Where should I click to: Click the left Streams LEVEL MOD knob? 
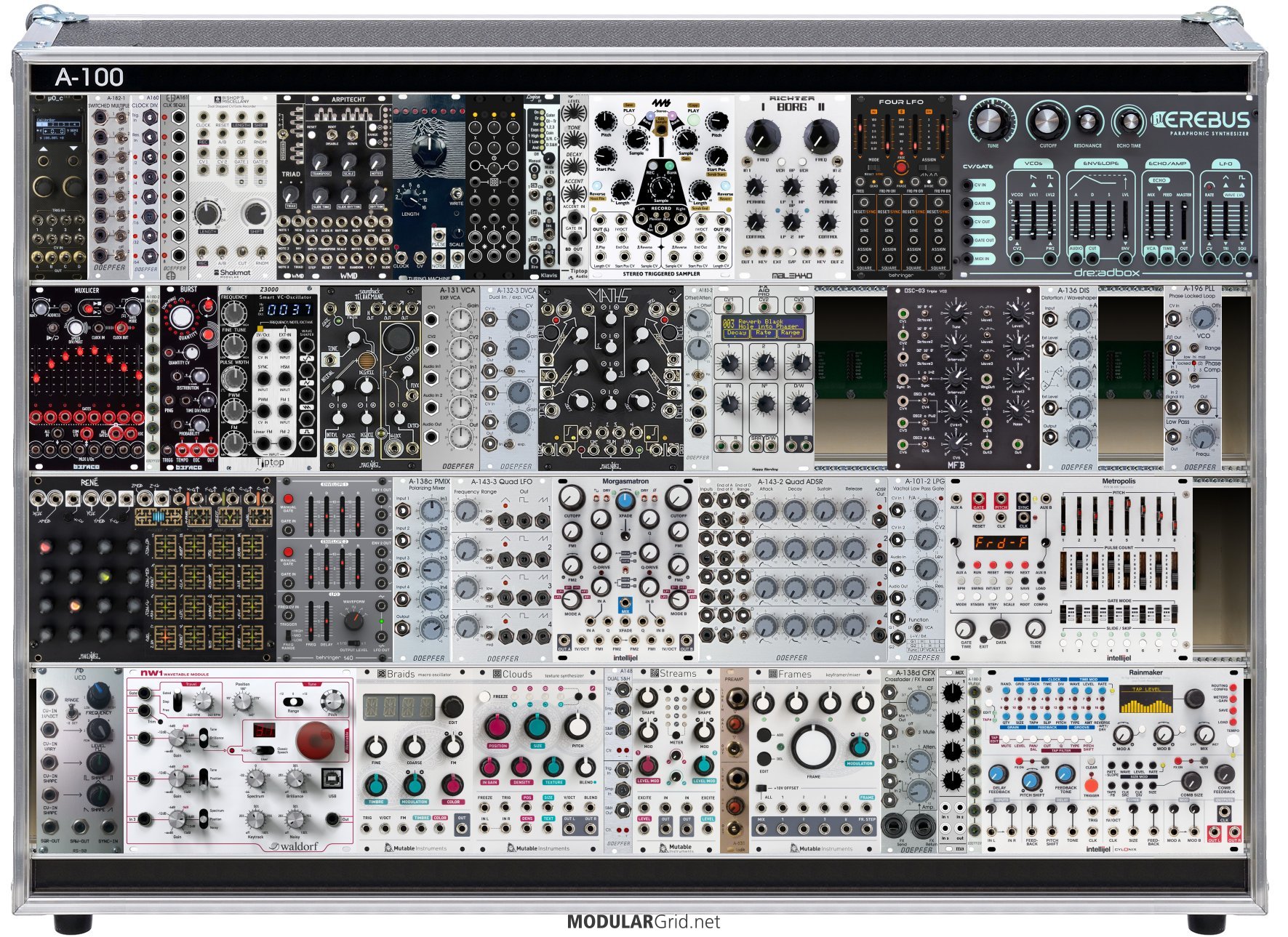coord(648,765)
